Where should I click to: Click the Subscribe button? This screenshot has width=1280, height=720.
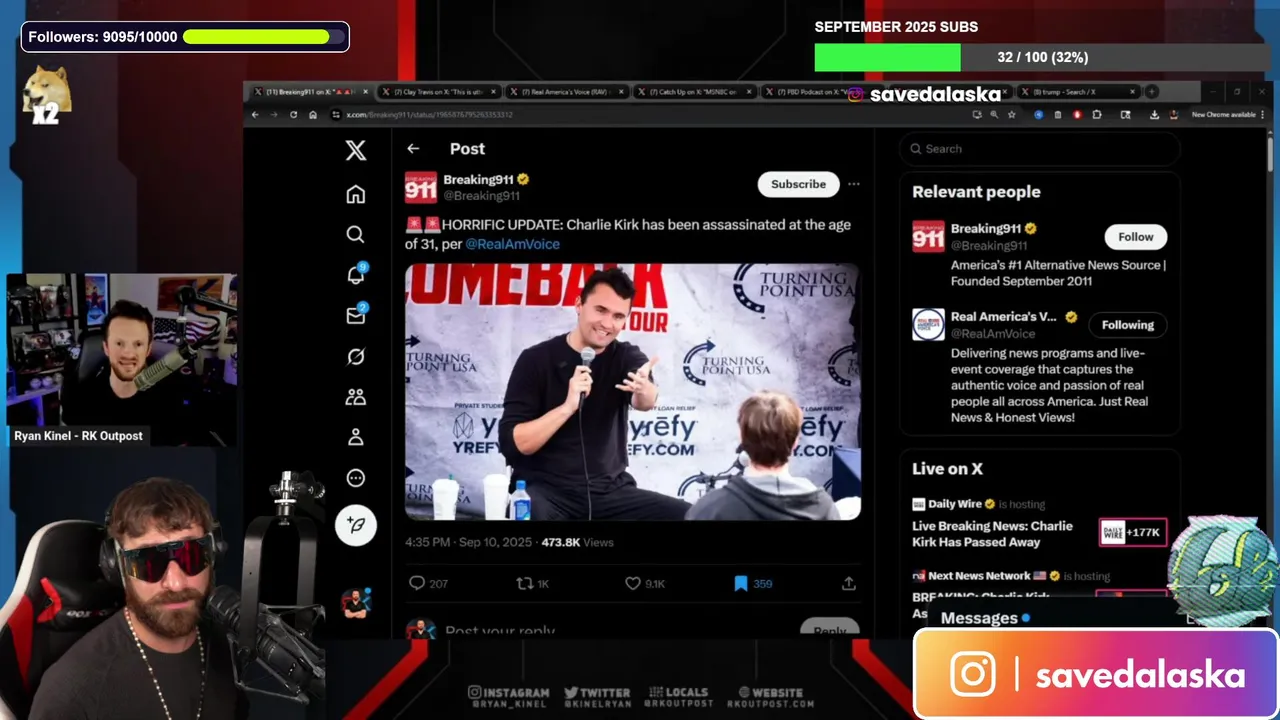click(x=798, y=184)
